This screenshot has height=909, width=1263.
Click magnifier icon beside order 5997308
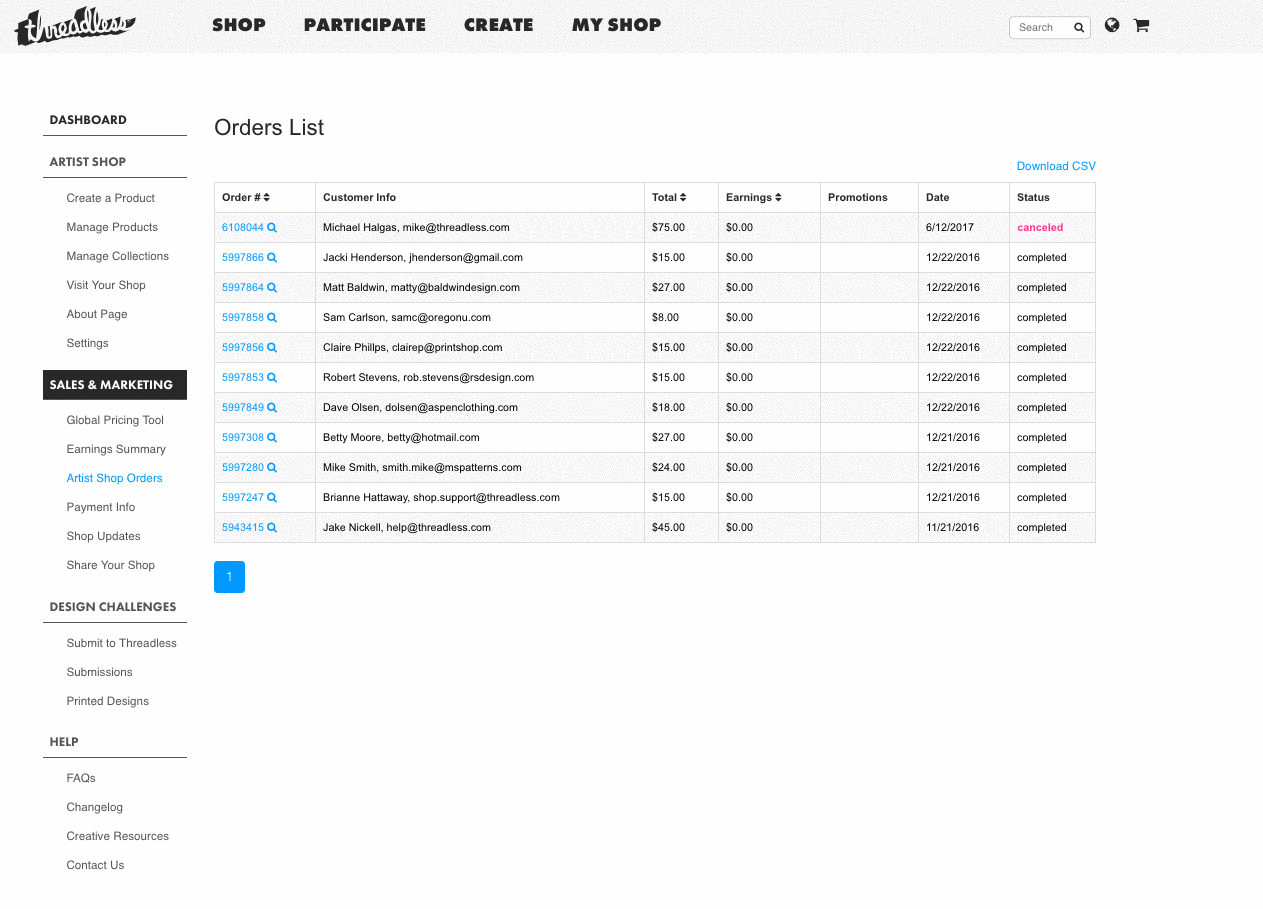click(x=272, y=438)
